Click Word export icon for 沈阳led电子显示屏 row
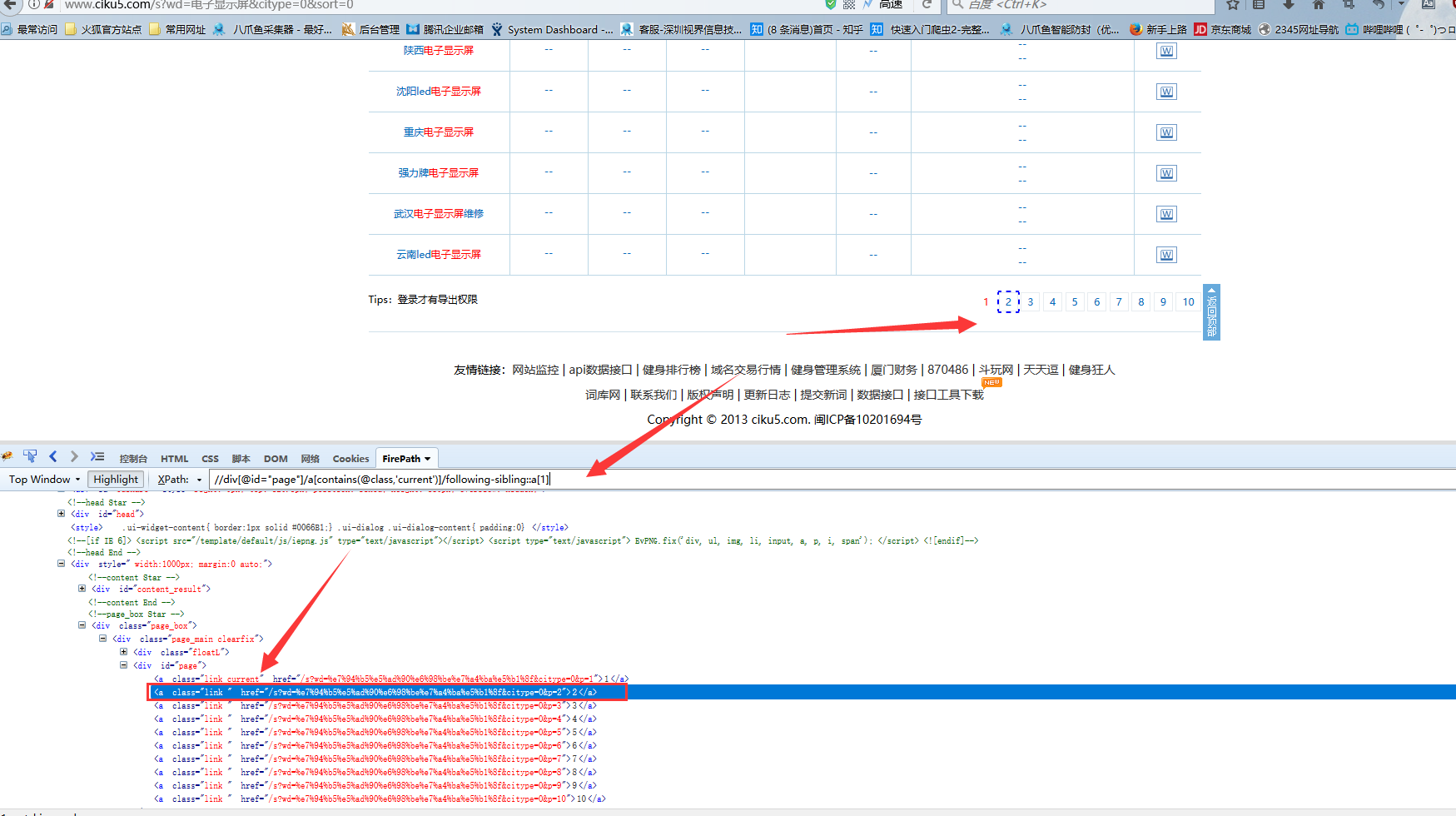The width and height of the screenshot is (1456, 816). pyautogui.click(x=1166, y=92)
